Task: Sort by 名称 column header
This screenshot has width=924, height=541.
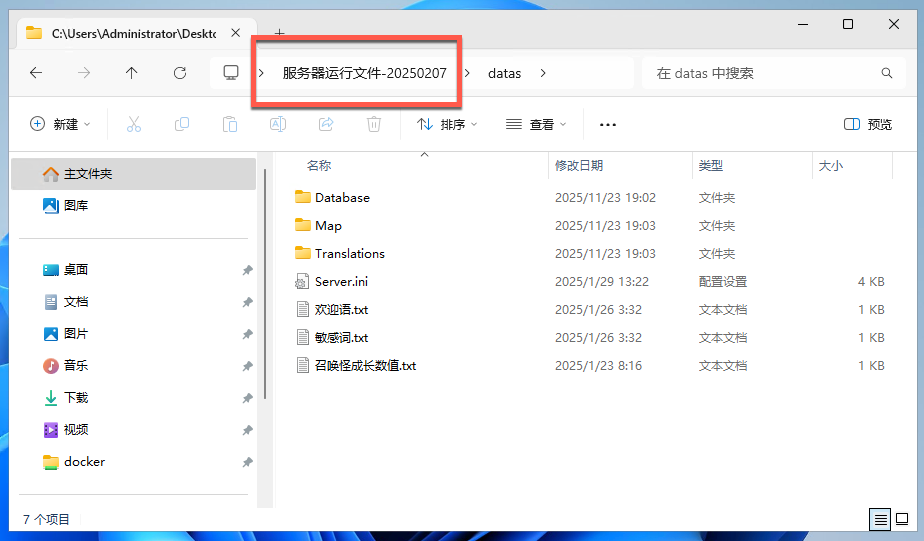Action: coord(319,166)
